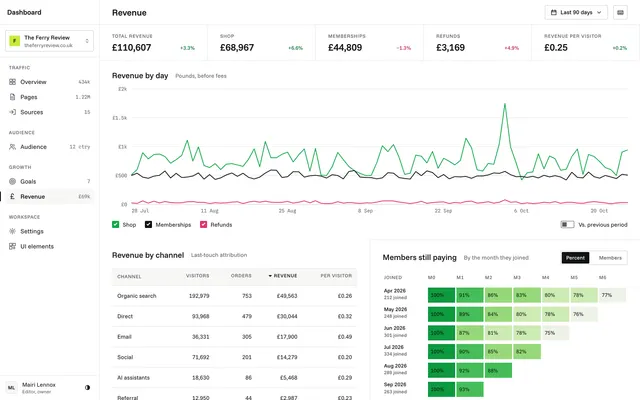Click the Direct channel row

click(x=234, y=316)
